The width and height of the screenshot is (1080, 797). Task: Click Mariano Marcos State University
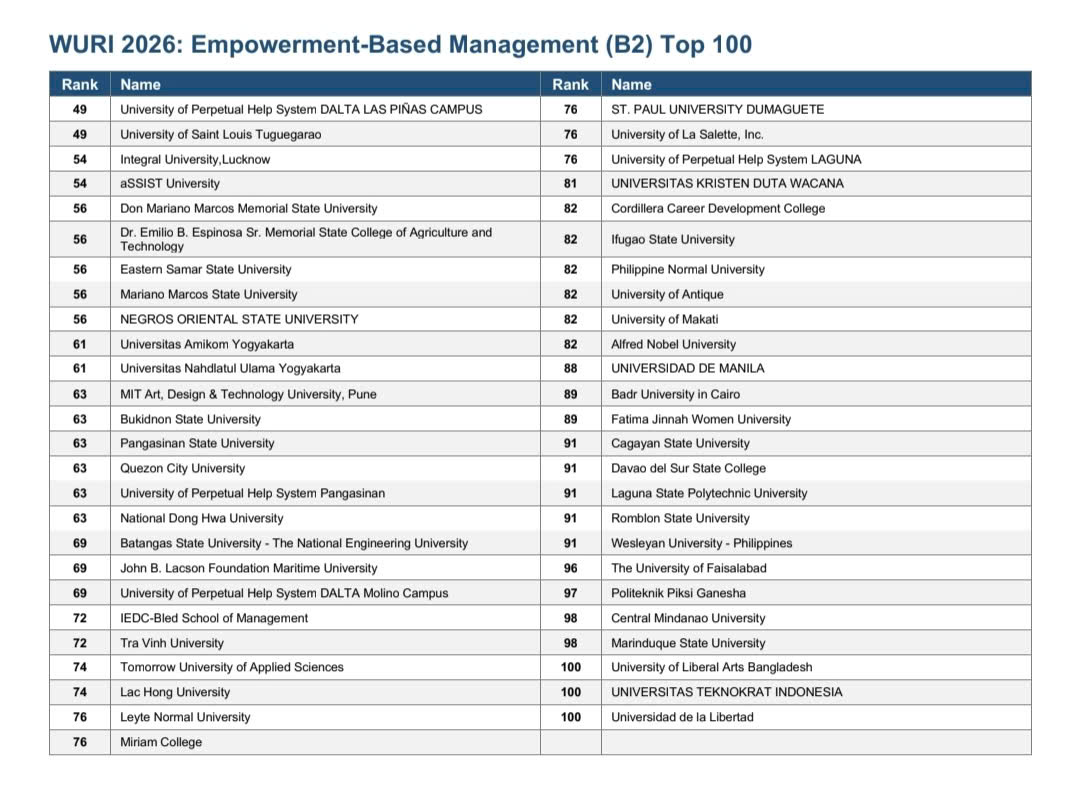(x=209, y=294)
